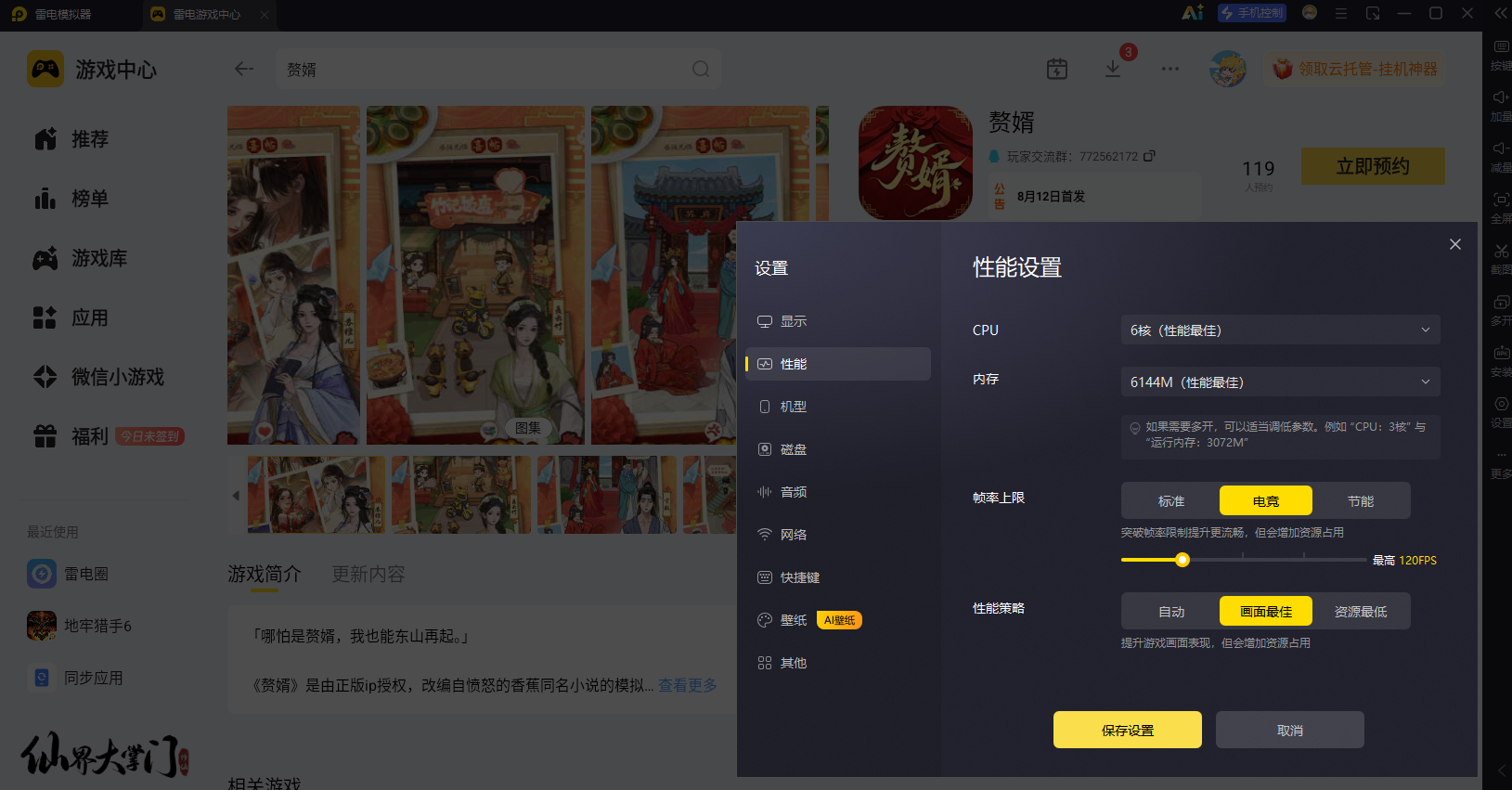Open the calendar reservation icon
The image size is (1512, 790).
[x=1057, y=69]
